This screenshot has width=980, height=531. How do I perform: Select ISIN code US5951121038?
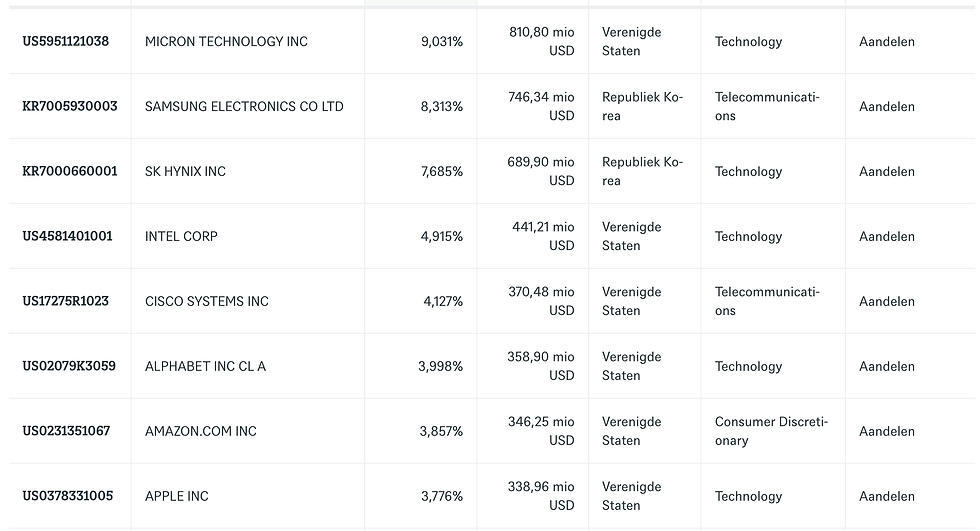pyautogui.click(x=66, y=41)
